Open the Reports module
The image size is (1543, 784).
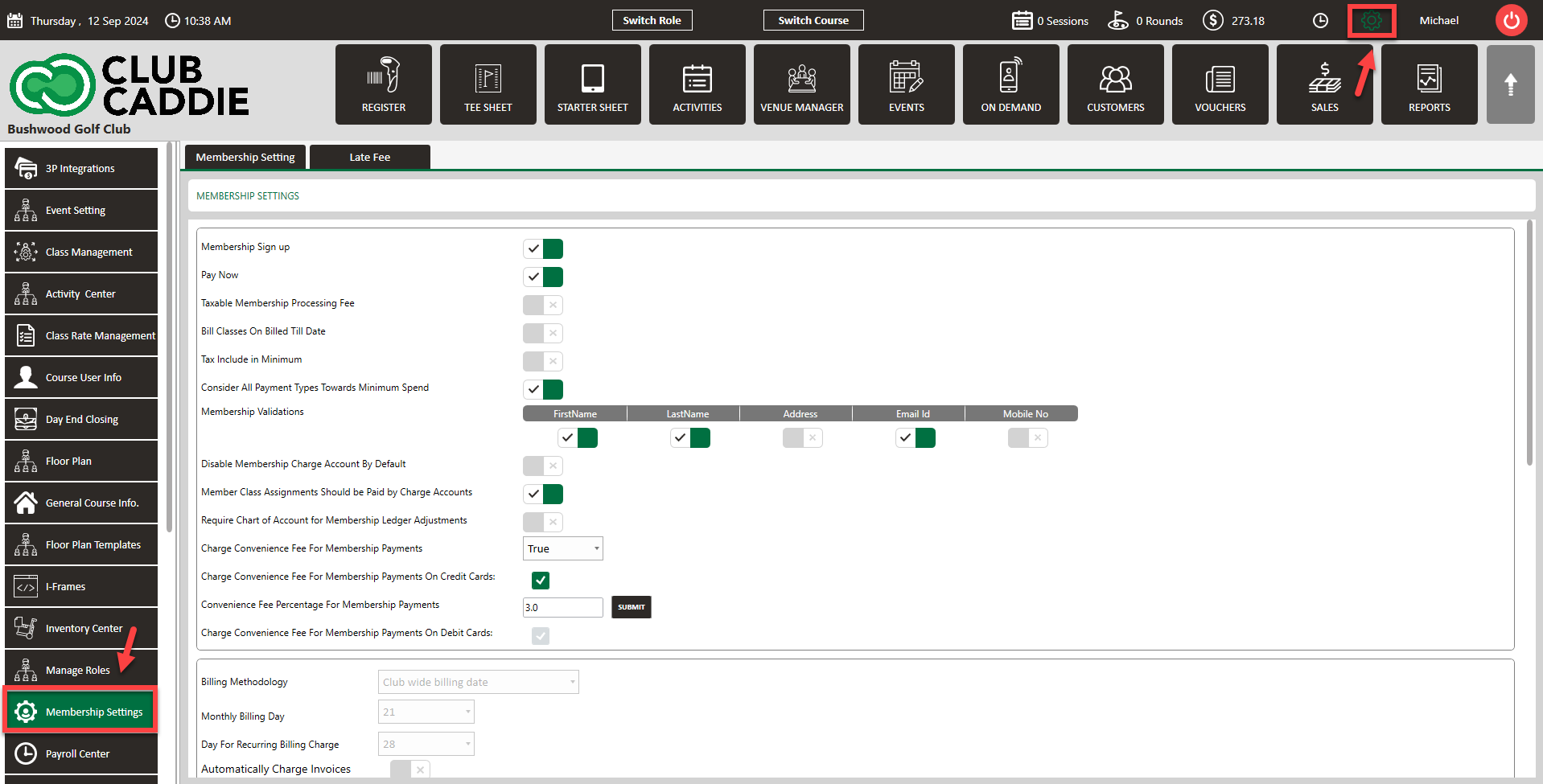coord(1430,84)
